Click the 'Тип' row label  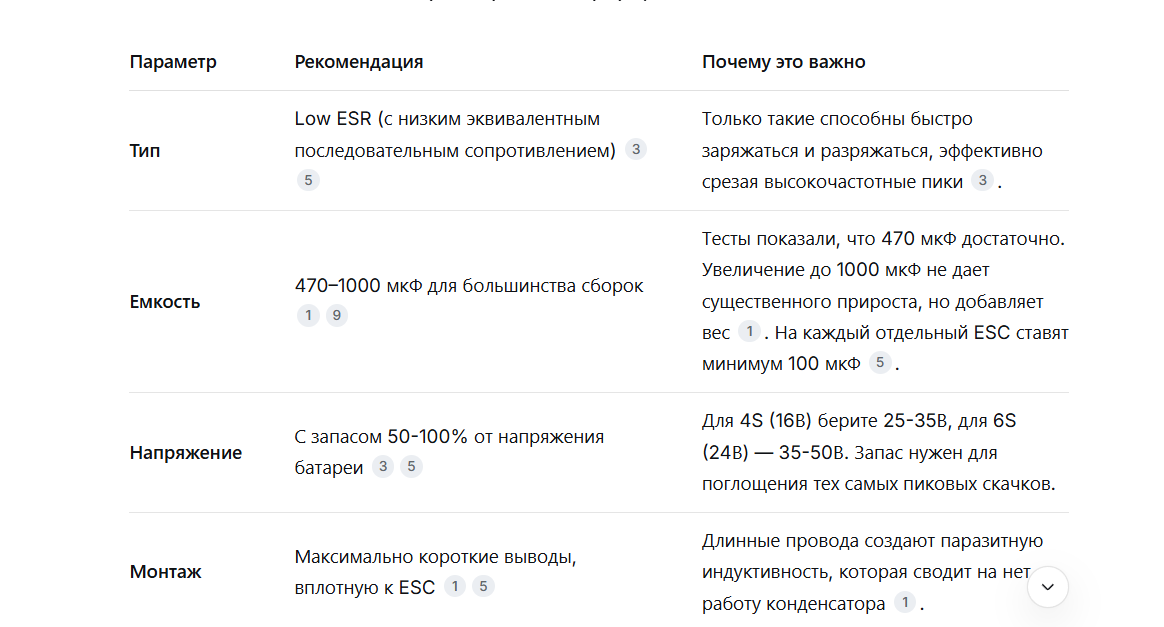pos(145,151)
